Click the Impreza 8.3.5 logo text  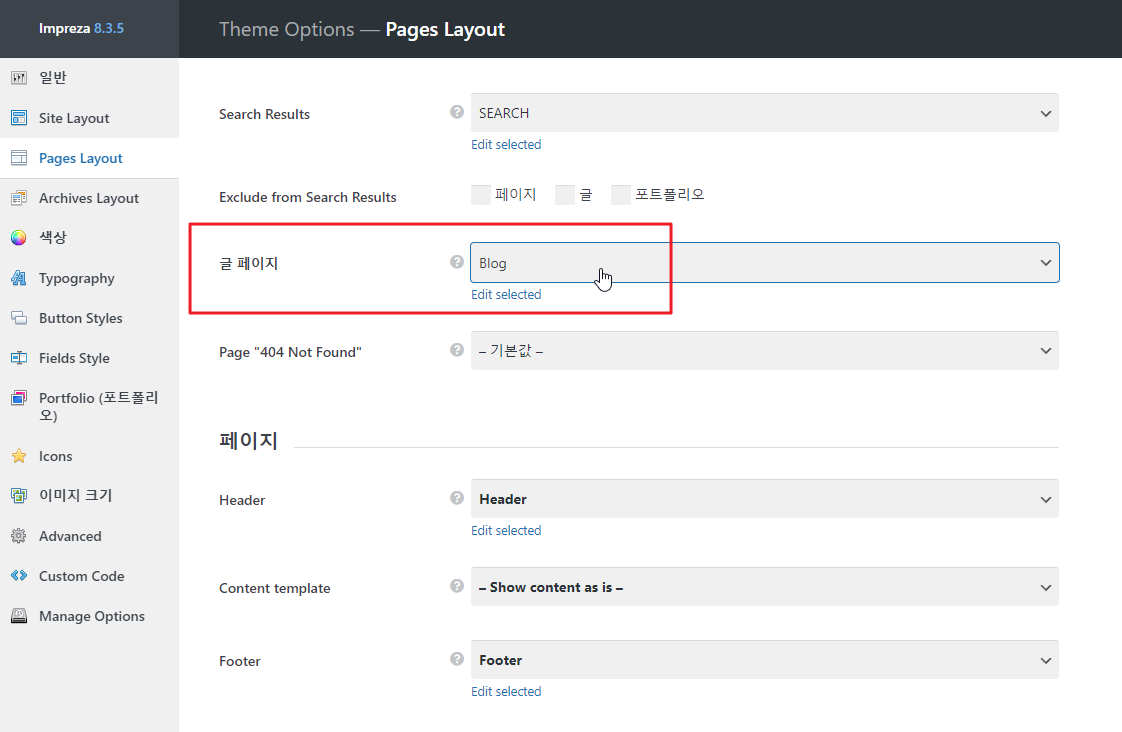[81, 29]
